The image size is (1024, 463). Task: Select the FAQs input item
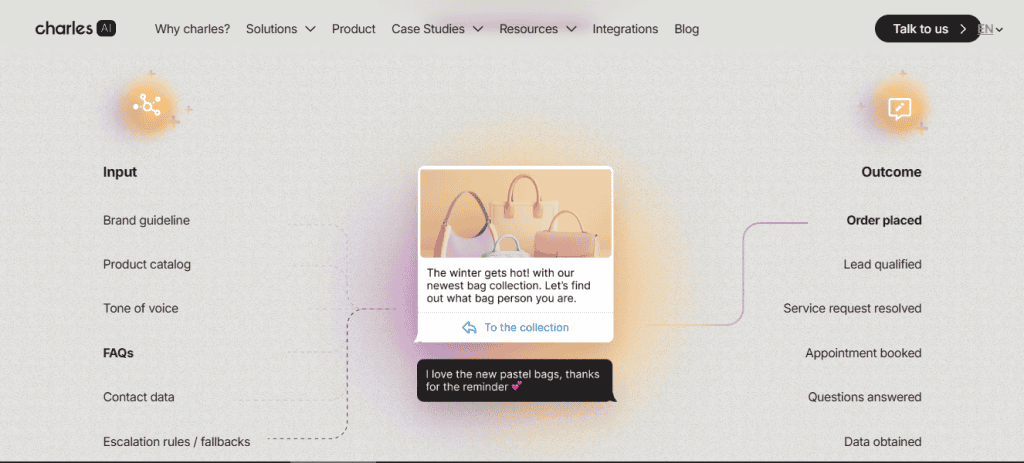(118, 353)
